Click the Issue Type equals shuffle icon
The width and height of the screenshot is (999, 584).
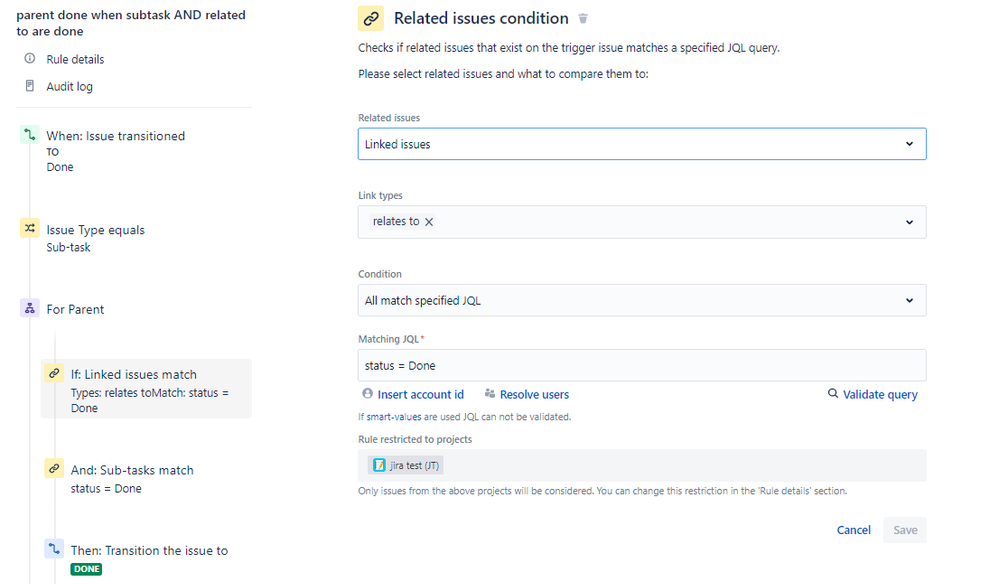29,229
